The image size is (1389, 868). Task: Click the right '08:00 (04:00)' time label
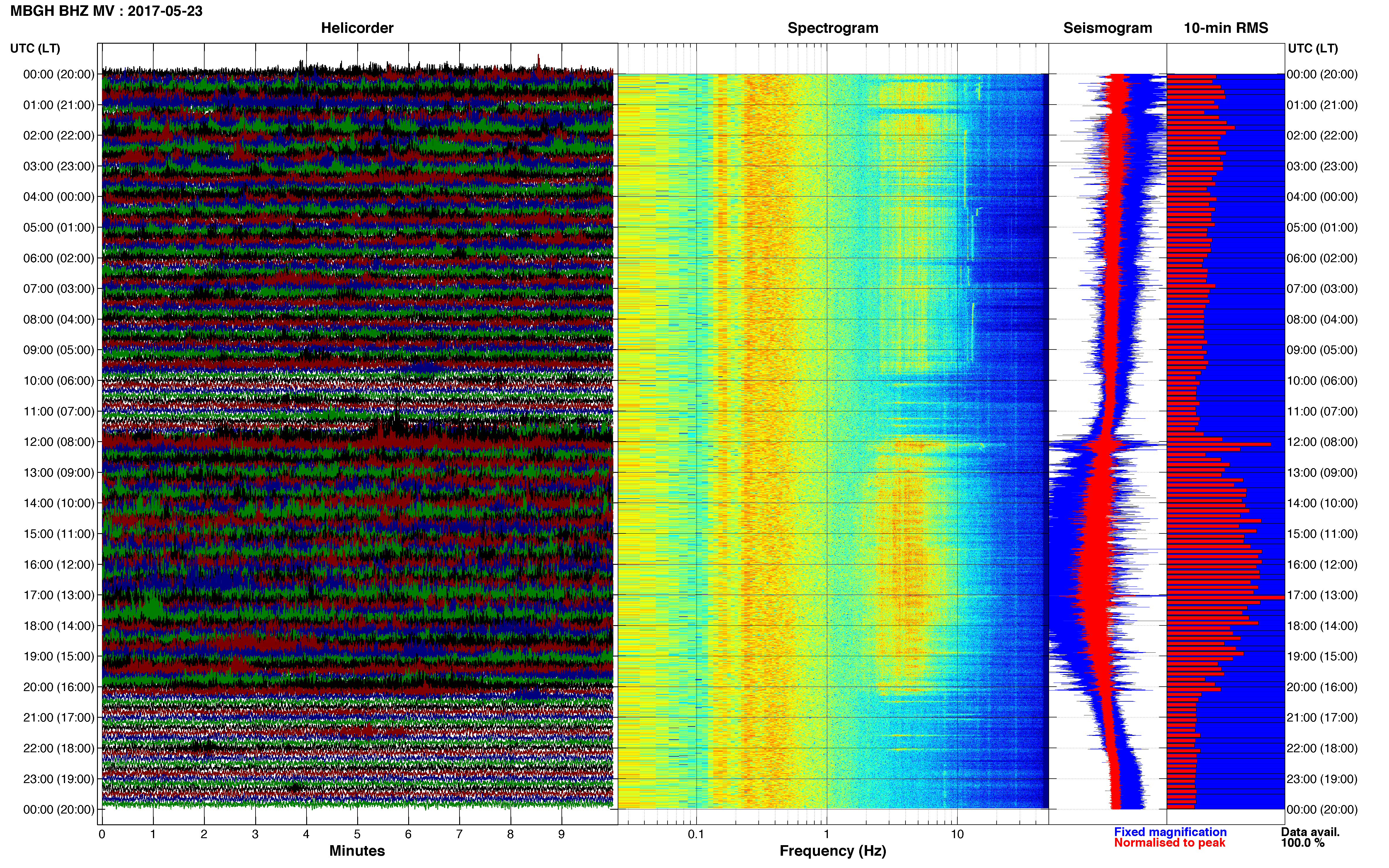[x=1322, y=319]
